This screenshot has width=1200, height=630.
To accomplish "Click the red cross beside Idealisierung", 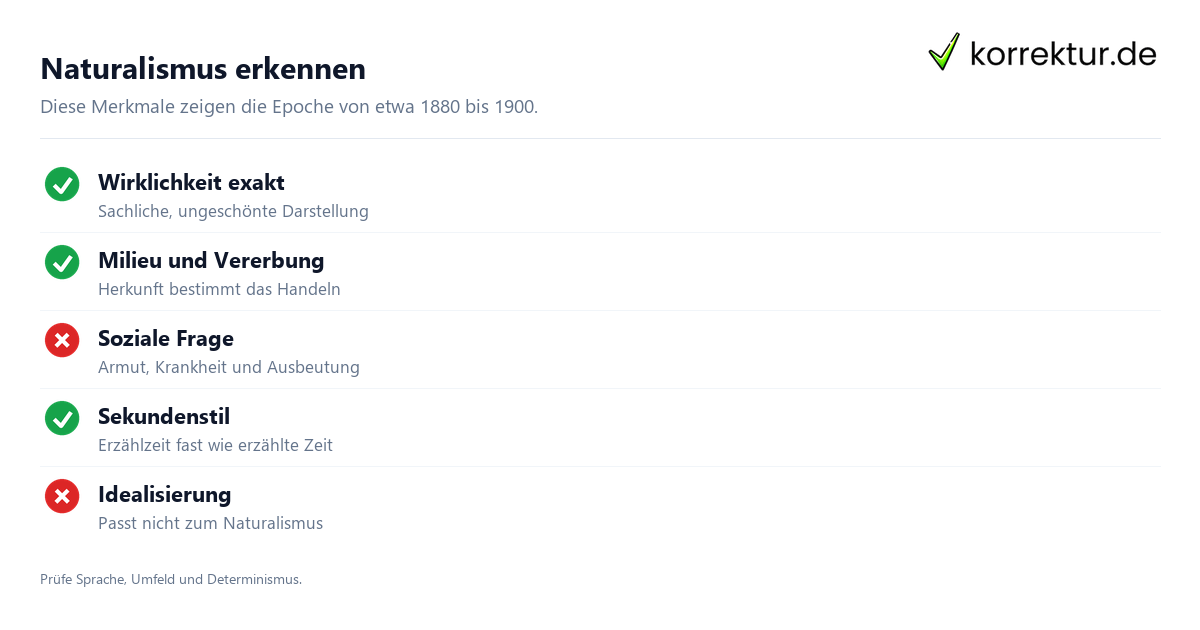I will coord(62,496).
